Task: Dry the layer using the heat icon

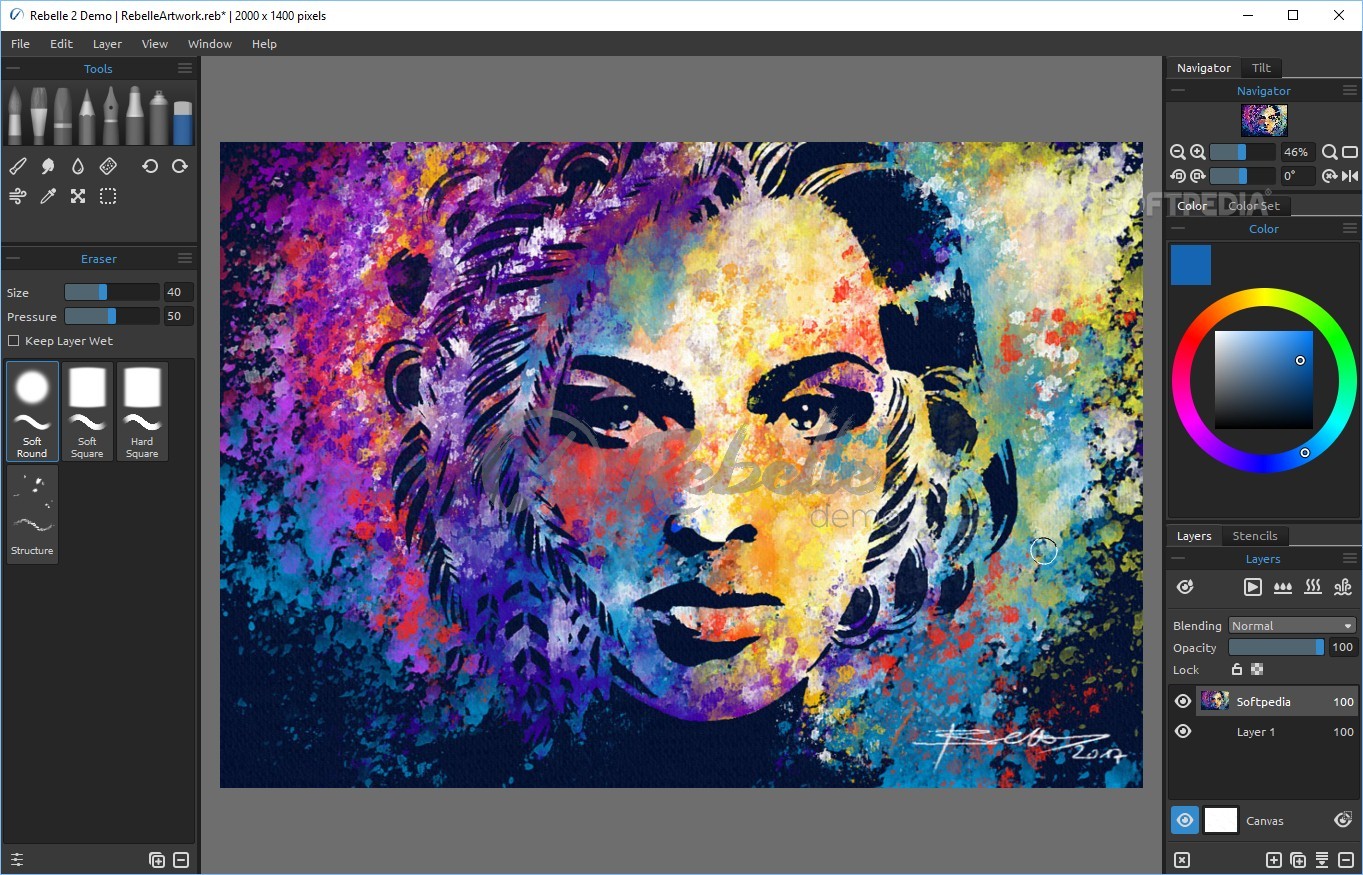Action: (x=1313, y=587)
